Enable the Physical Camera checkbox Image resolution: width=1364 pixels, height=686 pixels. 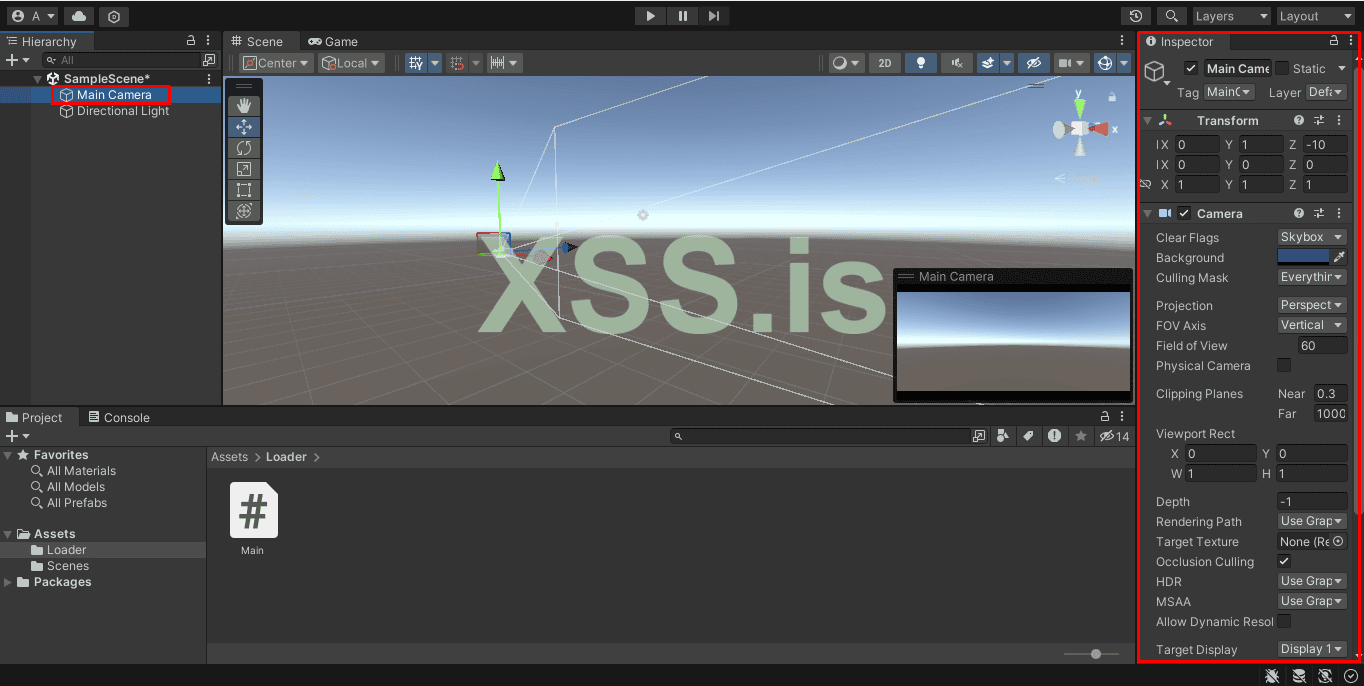pyautogui.click(x=1284, y=366)
